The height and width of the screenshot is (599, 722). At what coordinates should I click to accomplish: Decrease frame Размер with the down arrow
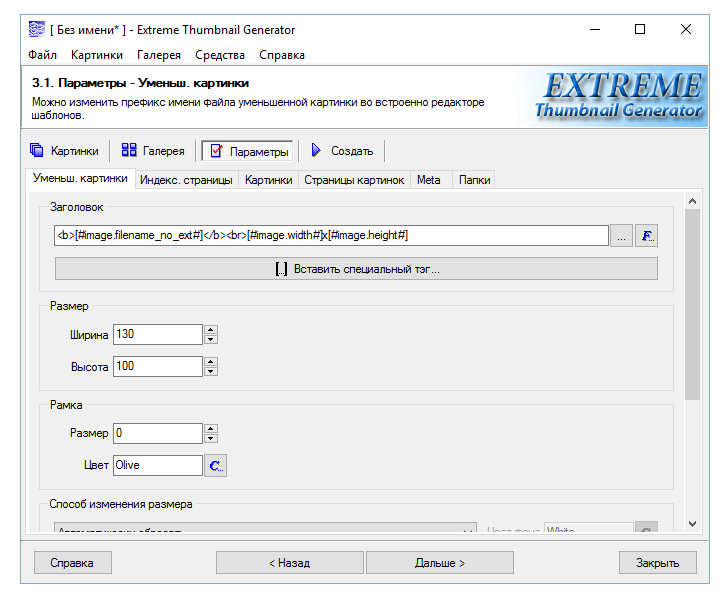point(211,438)
